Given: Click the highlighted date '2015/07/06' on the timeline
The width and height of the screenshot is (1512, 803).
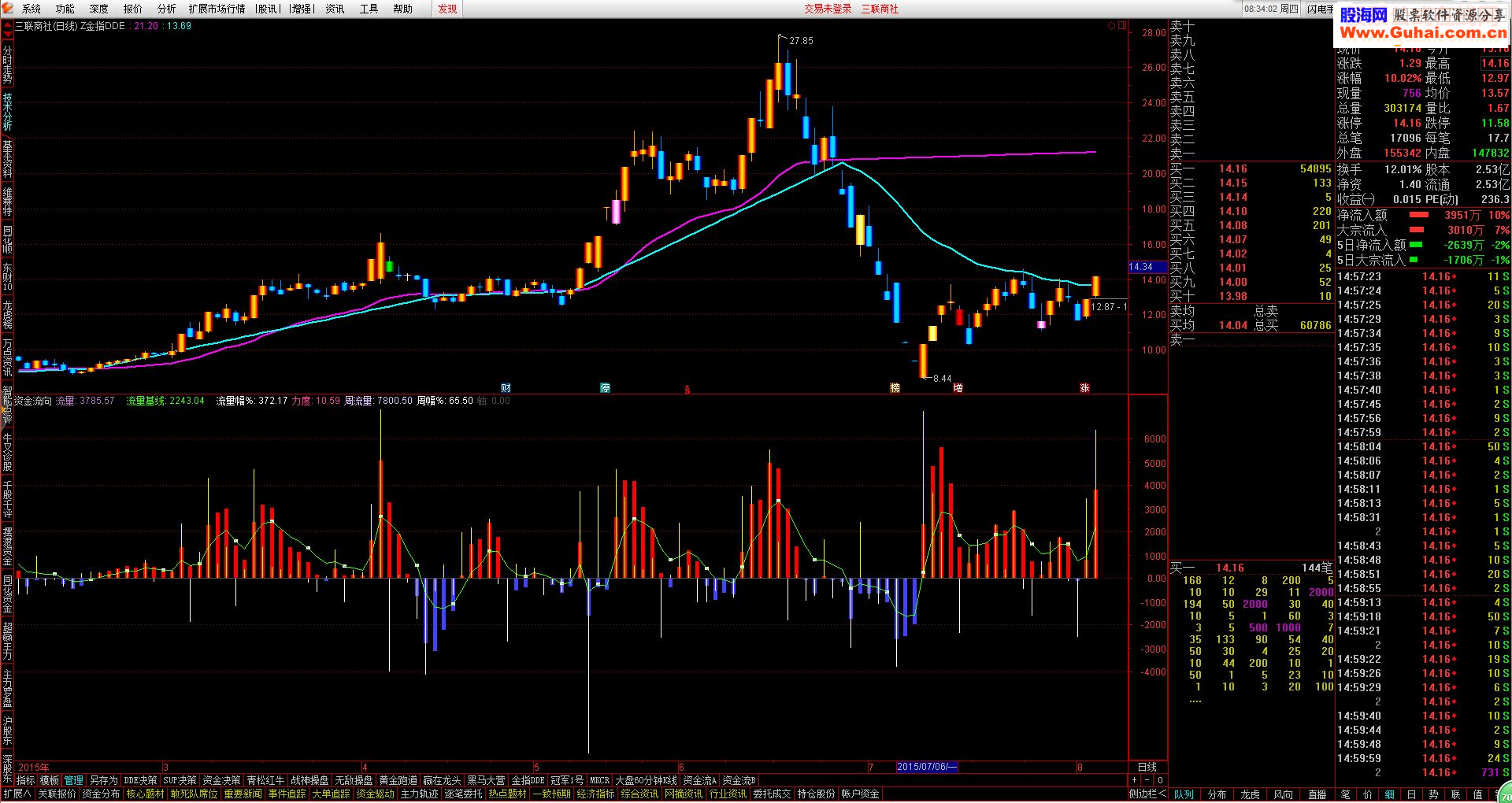Looking at the screenshot, I should (927, 767).
